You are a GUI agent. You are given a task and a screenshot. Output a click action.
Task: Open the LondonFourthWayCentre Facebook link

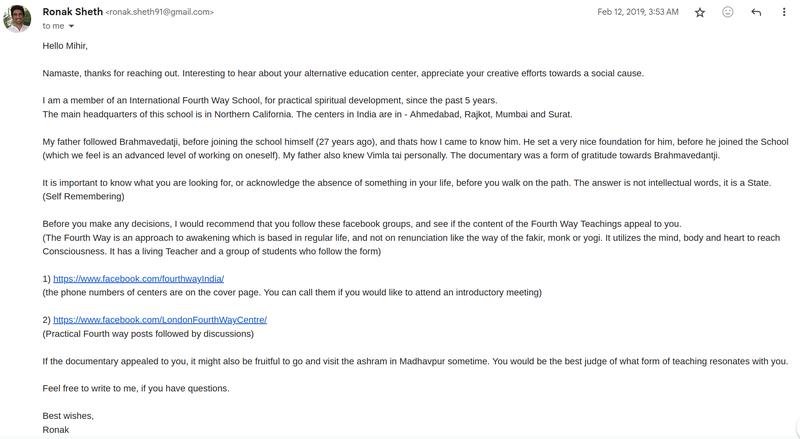(160, 319)
